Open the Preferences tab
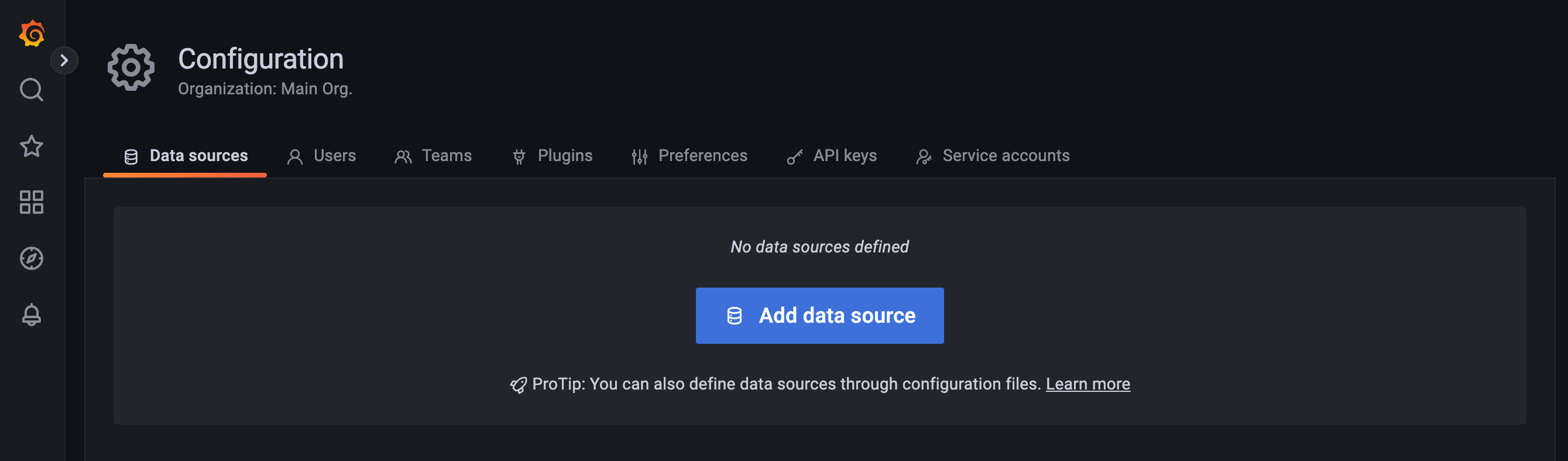 [689, 156]
